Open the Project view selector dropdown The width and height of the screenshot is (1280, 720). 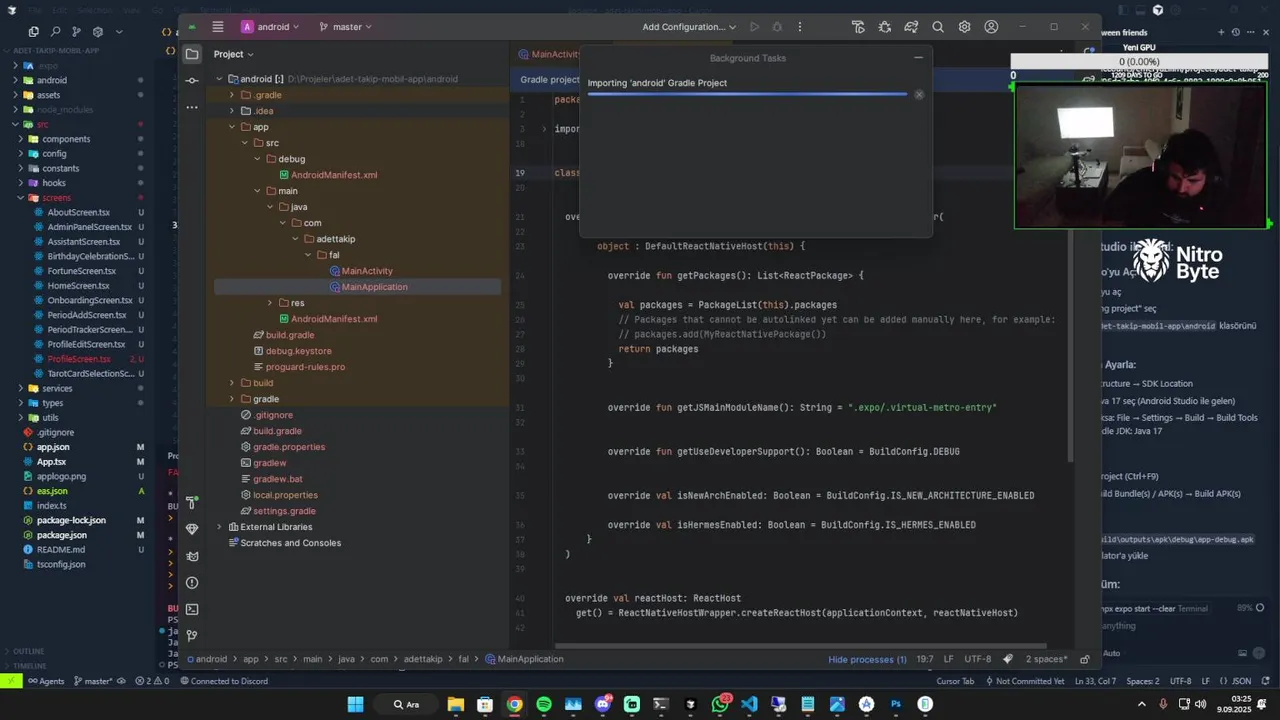pyautogui.click(x=234, y=54)
